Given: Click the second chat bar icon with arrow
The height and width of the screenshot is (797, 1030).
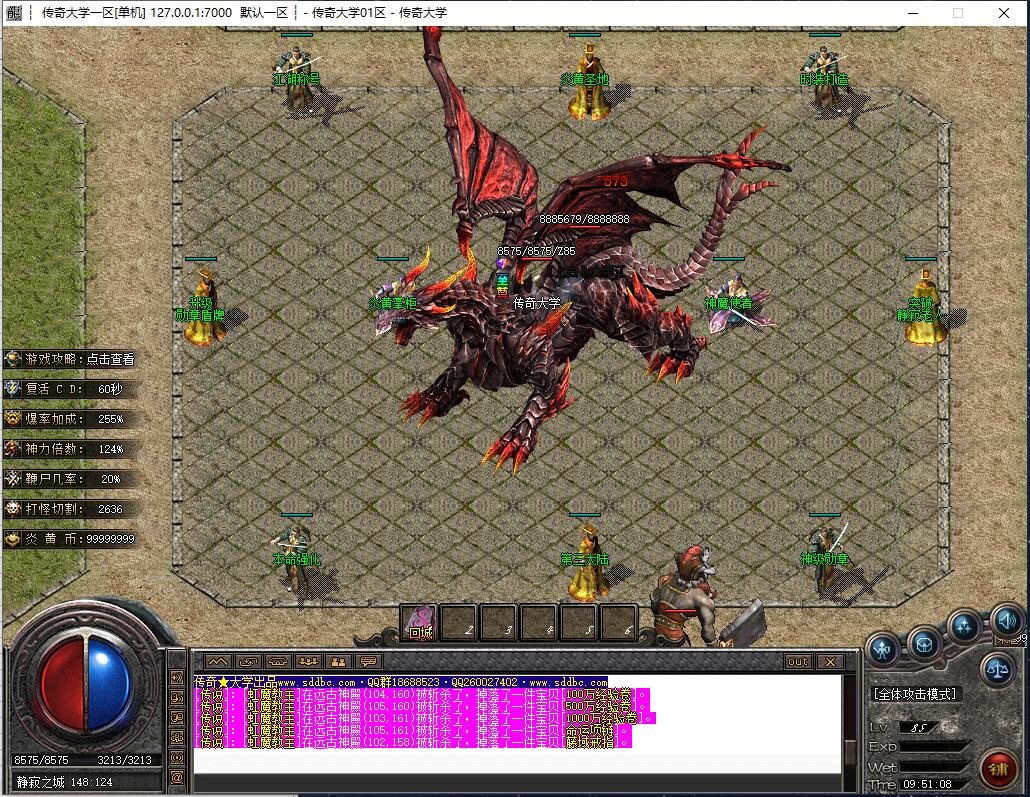Looking at the screenshot, I should pos(248,662).
